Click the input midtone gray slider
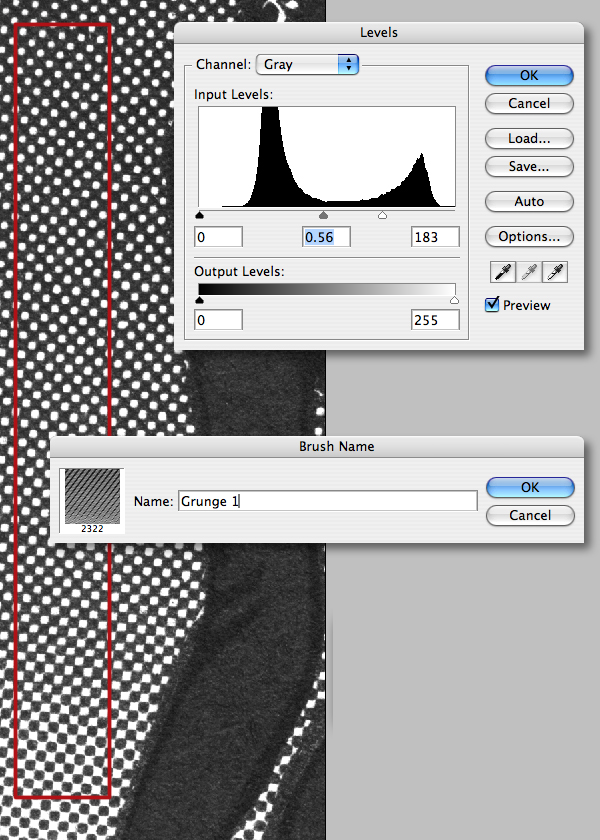600x840 pixels. coord(323,215)
